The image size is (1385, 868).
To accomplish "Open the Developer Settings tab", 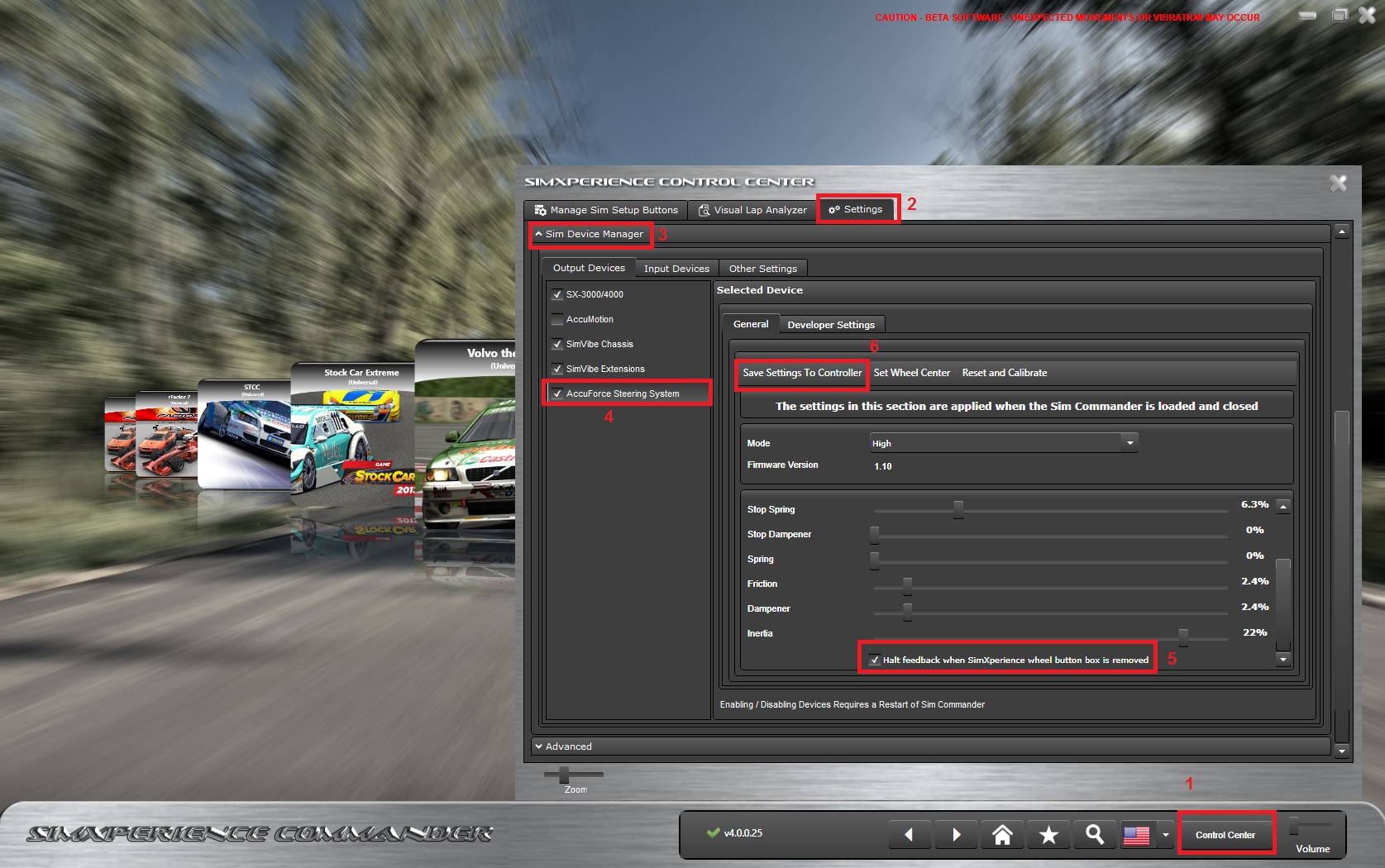I will click(831, 324).
